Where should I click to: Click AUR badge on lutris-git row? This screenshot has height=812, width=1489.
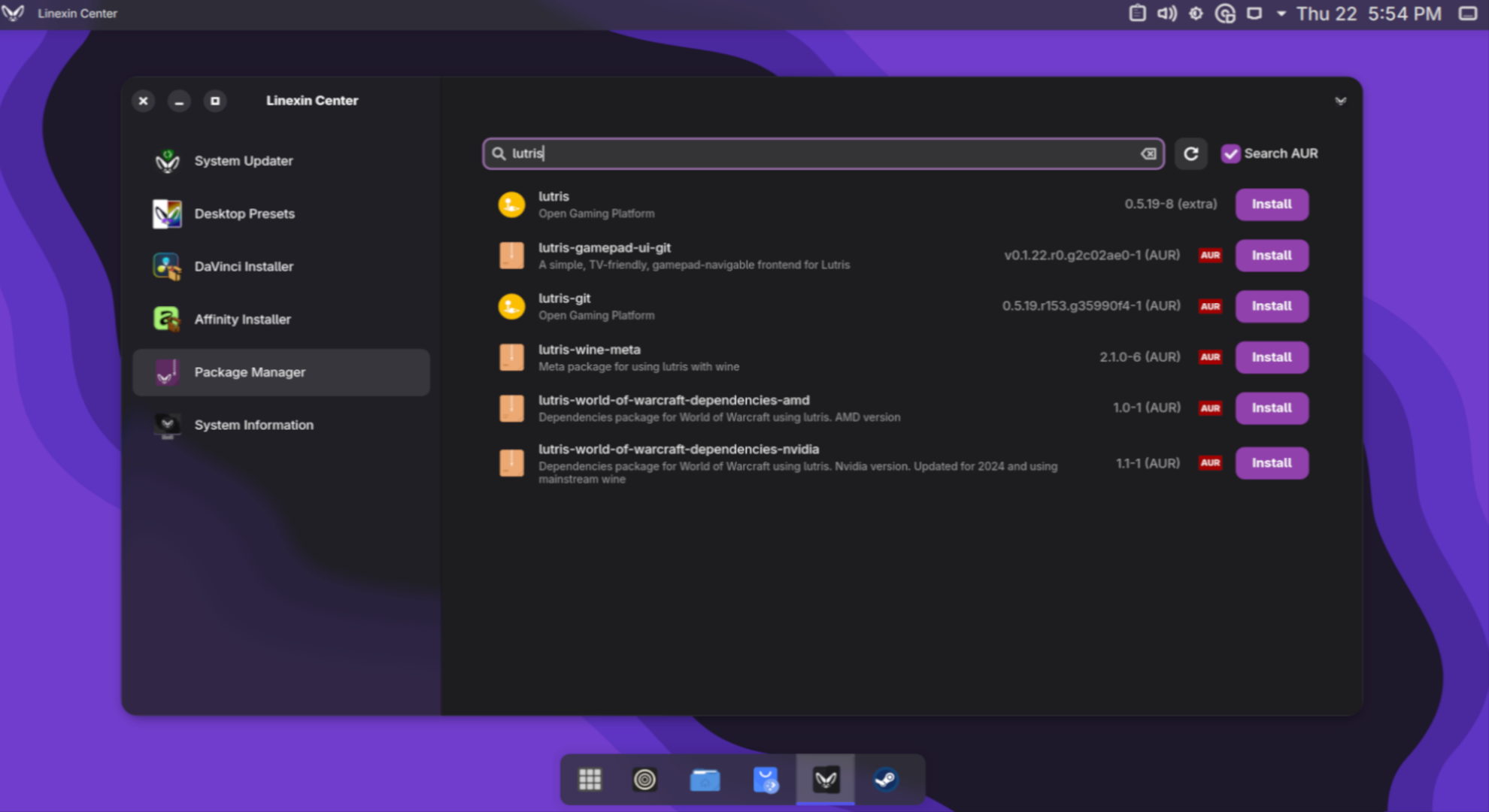pos(1210,306)
